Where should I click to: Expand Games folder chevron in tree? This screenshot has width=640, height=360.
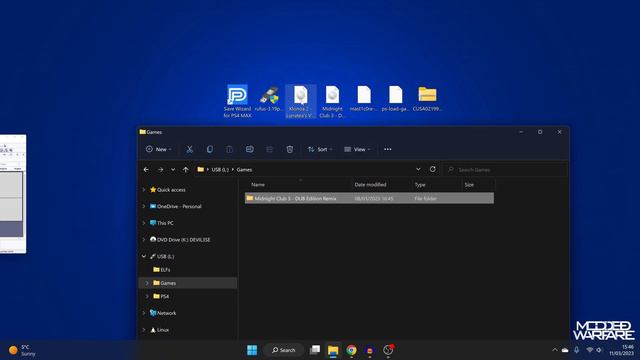[x=147, y=283]
